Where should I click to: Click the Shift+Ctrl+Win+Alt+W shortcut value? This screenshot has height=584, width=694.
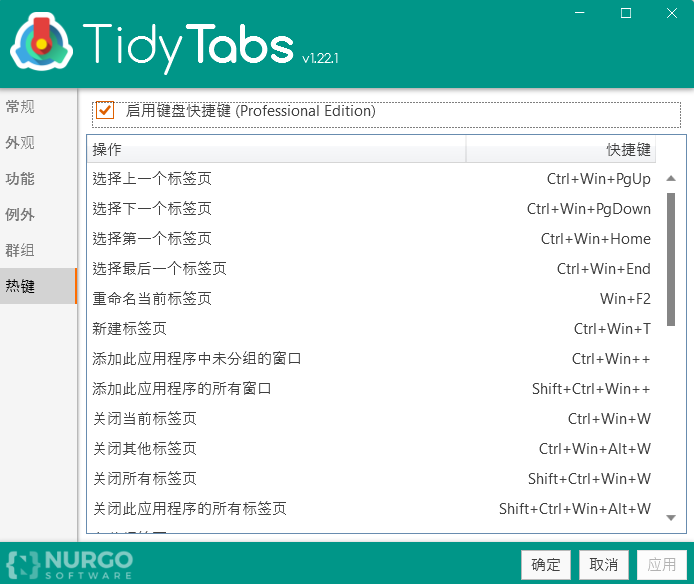[575, 509]
